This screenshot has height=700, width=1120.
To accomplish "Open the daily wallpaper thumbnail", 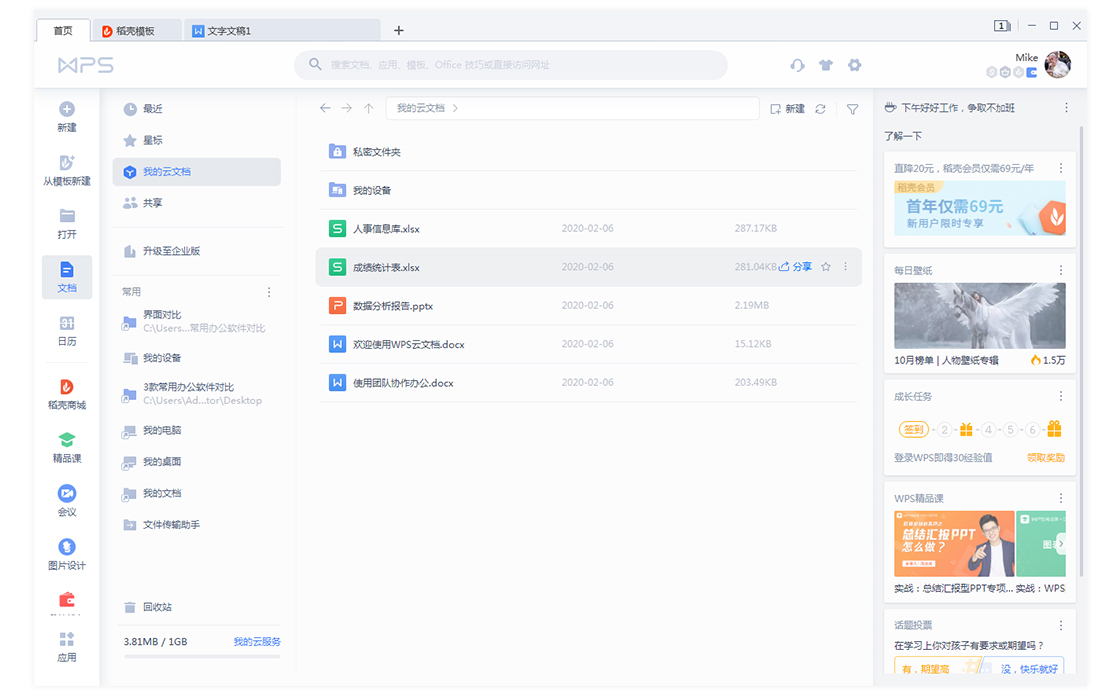I will 979,316.
